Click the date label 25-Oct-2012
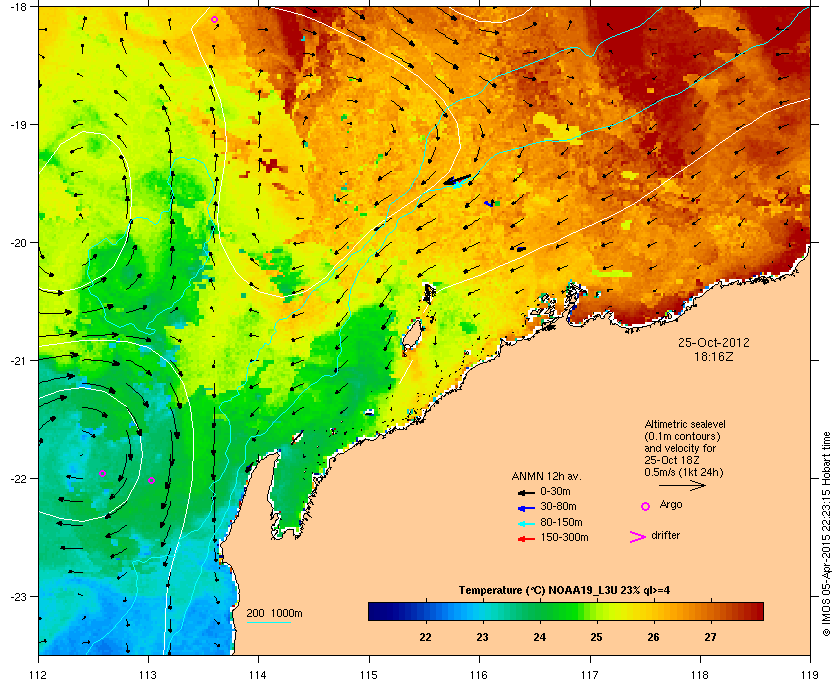This screenshot has height=680, width=840. 714,343
